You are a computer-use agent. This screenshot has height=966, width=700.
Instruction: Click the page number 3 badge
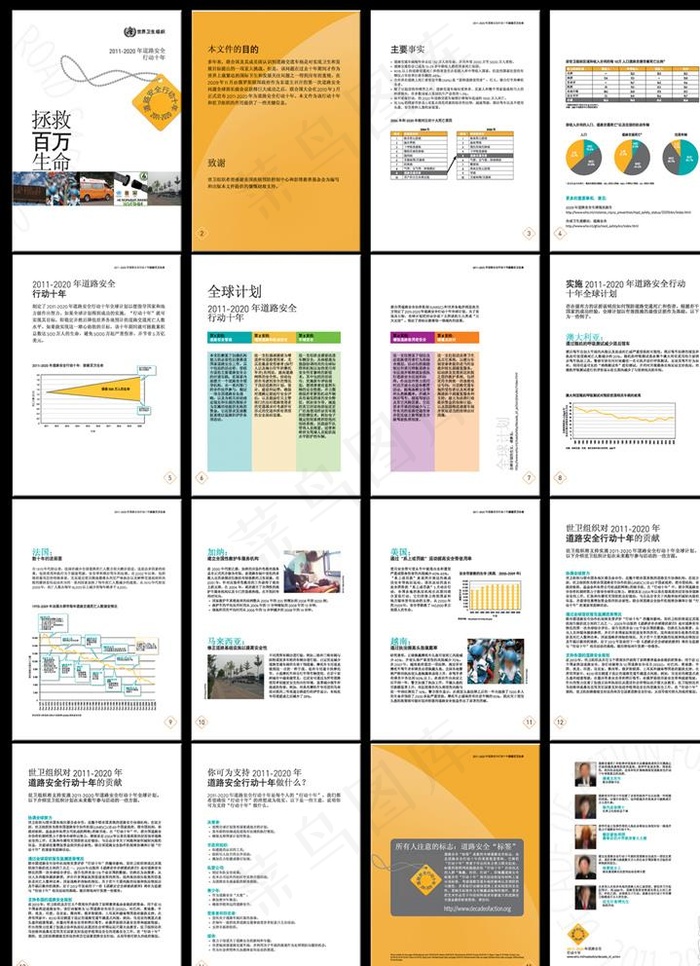pos(529,233)
